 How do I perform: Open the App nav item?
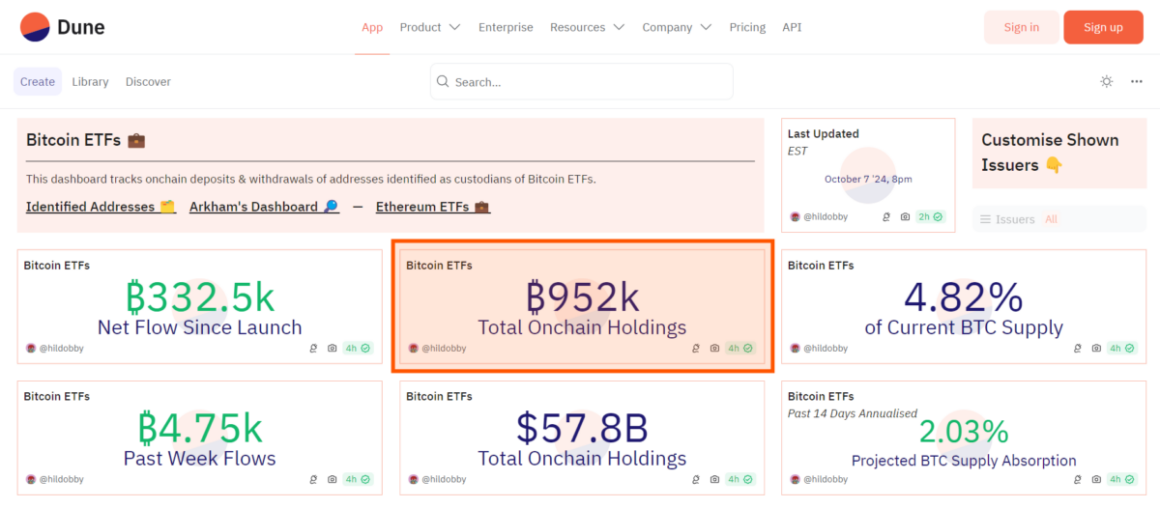coord(372,27)
